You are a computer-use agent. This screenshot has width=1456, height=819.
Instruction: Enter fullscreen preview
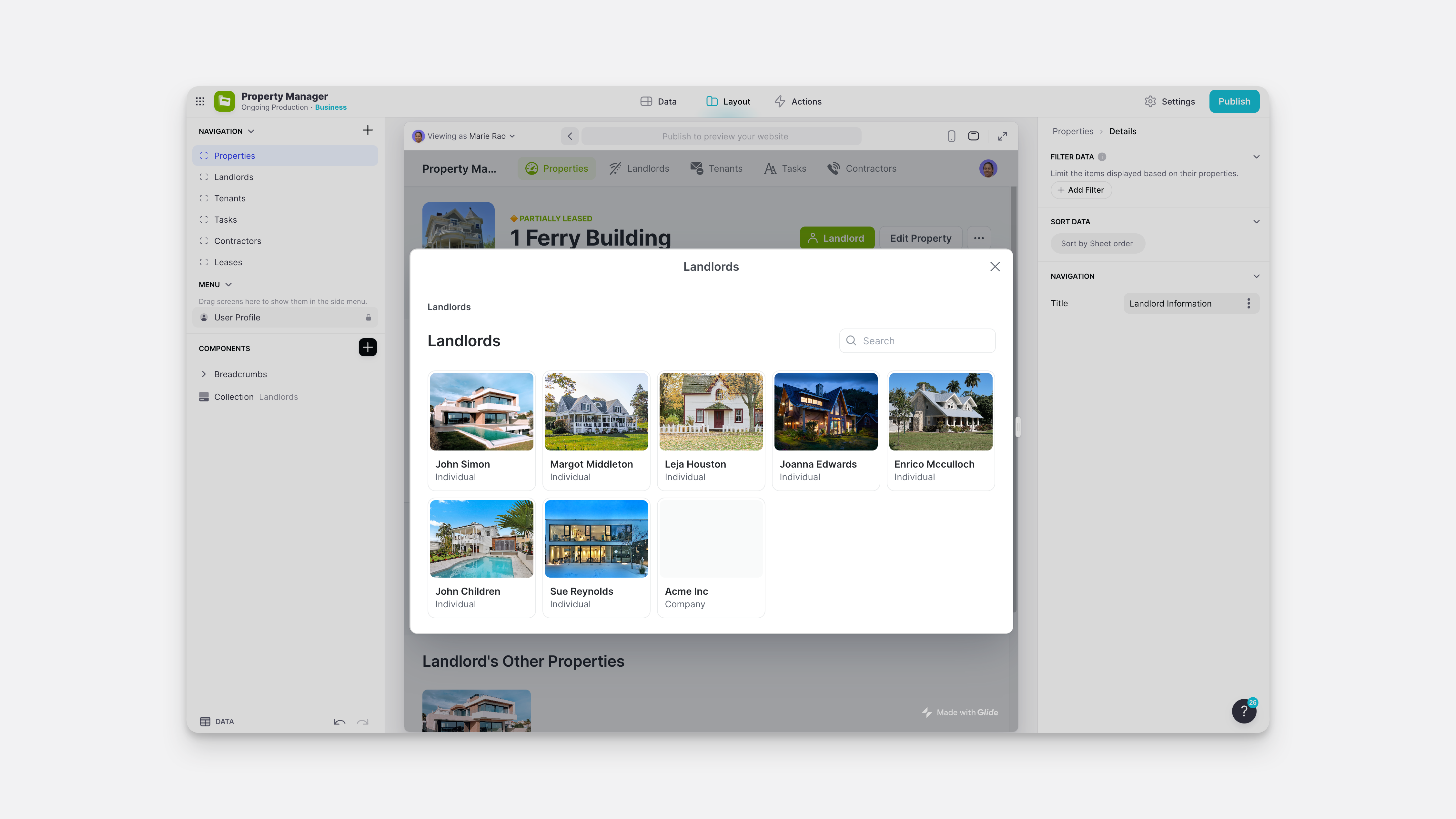tap(1003, 136)
